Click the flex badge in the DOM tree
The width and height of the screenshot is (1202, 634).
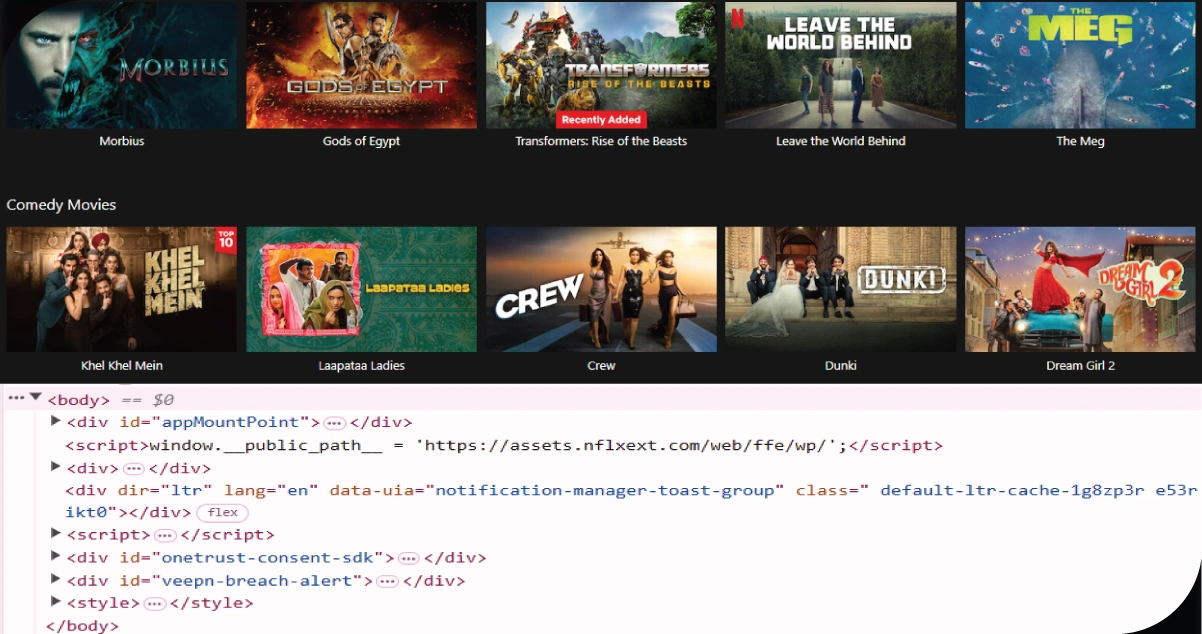click(222, 513)
